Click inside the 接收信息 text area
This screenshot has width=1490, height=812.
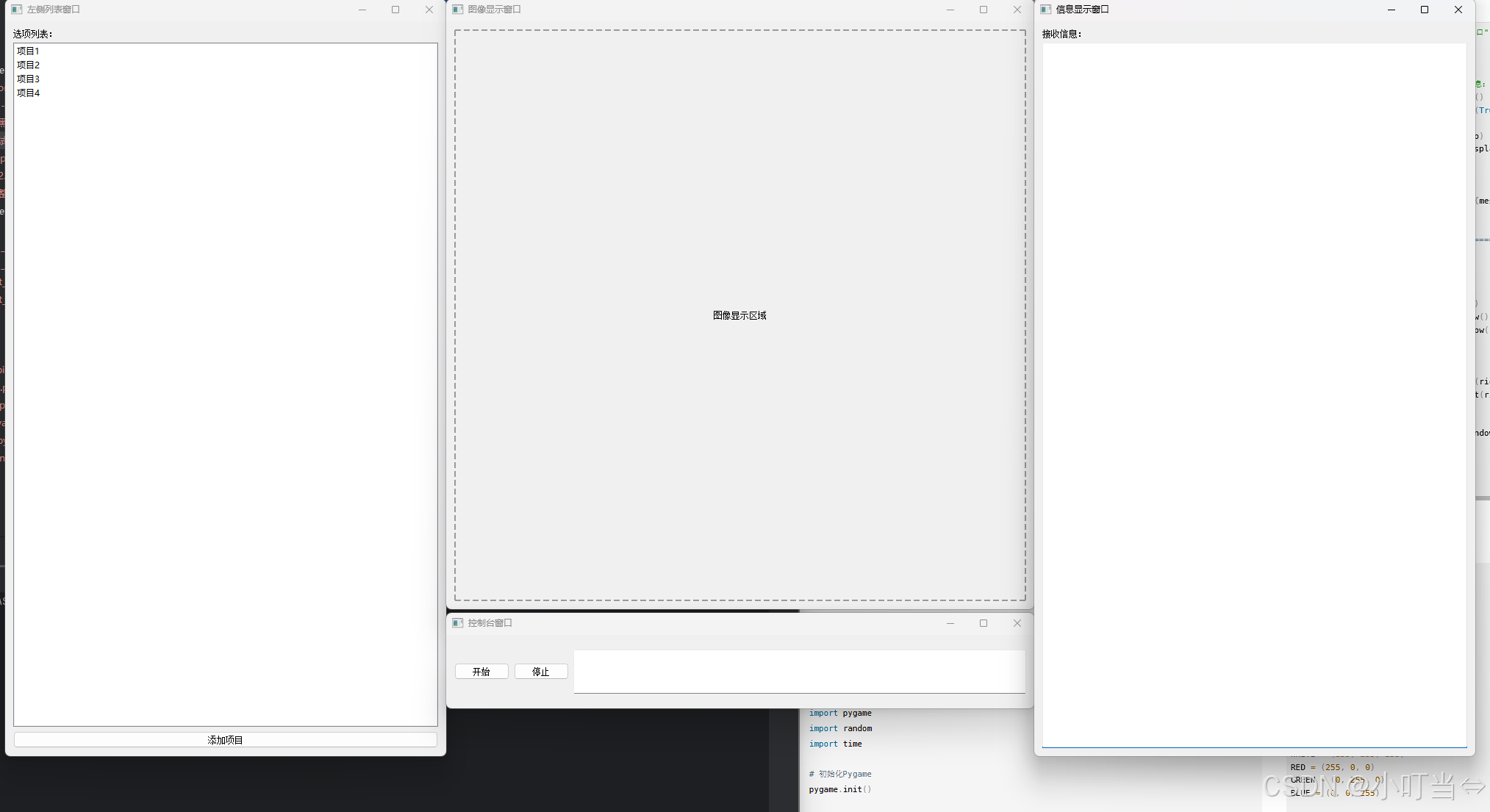(x=1254, y=395)
